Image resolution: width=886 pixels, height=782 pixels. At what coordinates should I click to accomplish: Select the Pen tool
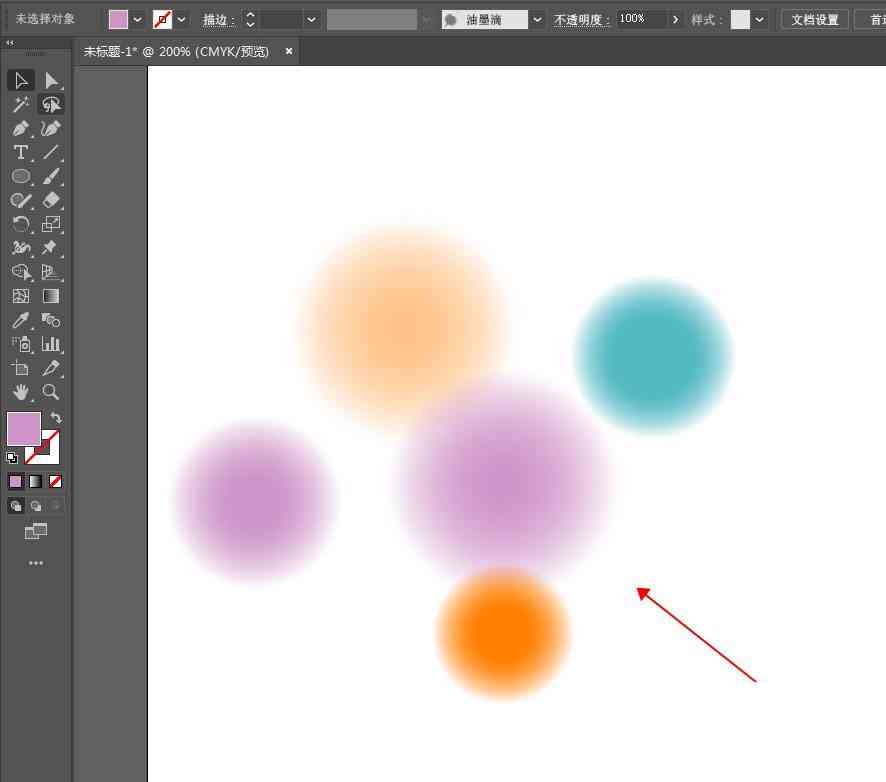tap(21, 128)
